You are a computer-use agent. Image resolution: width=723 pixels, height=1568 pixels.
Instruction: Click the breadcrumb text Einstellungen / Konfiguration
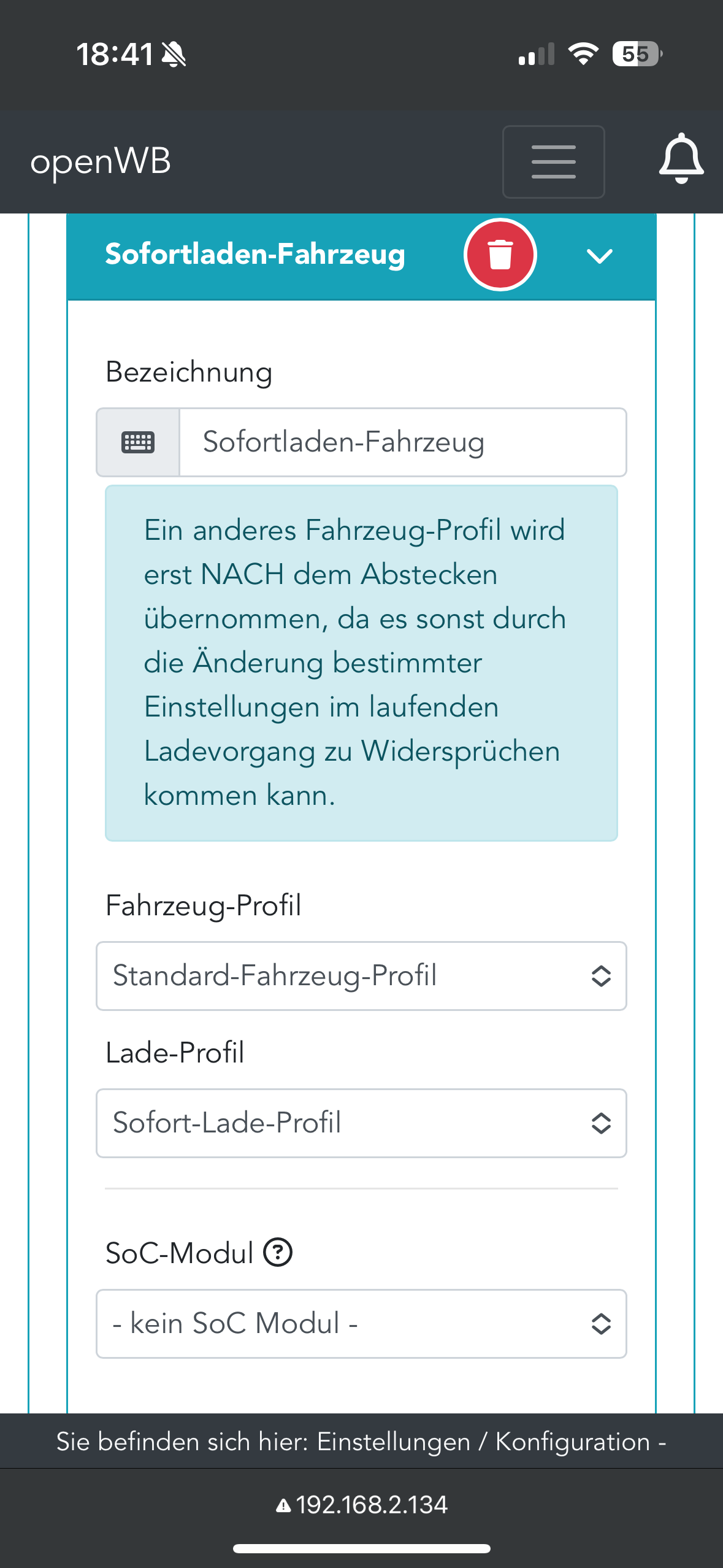(483, 1442)
